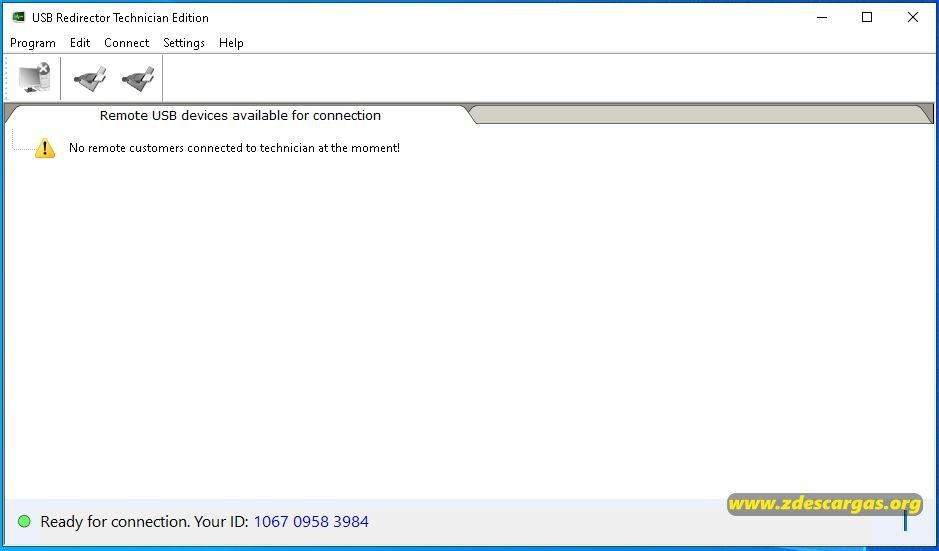Open the Help menu
Viewport: 939px width, 551px height.
pos(231,43)
